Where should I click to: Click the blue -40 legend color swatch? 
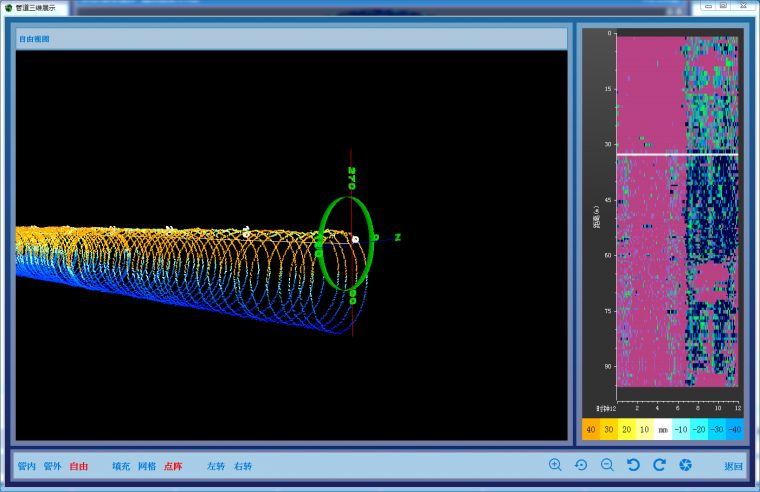tap(735, 429)
